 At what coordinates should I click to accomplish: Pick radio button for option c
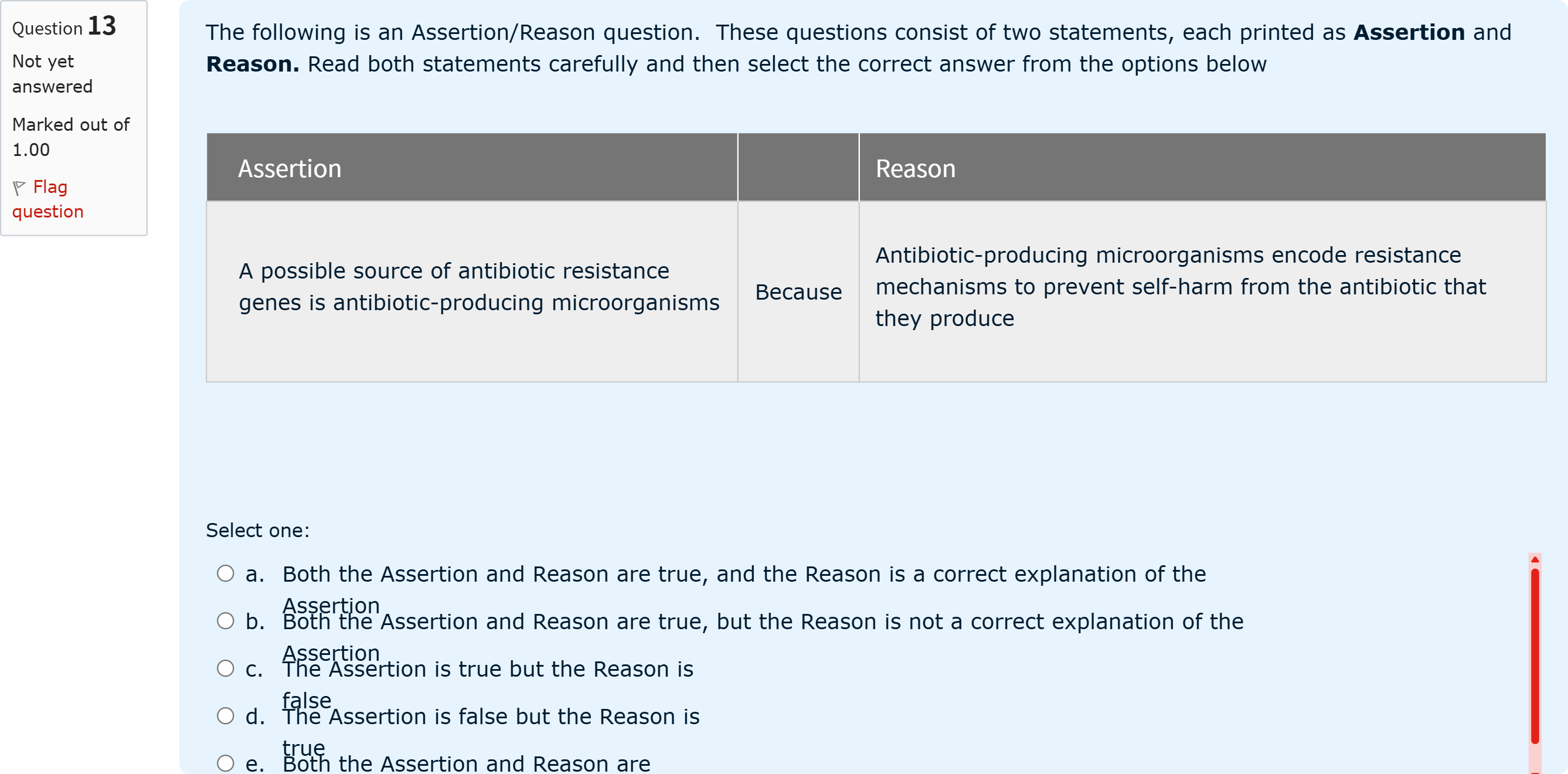[x=225, y=668]
